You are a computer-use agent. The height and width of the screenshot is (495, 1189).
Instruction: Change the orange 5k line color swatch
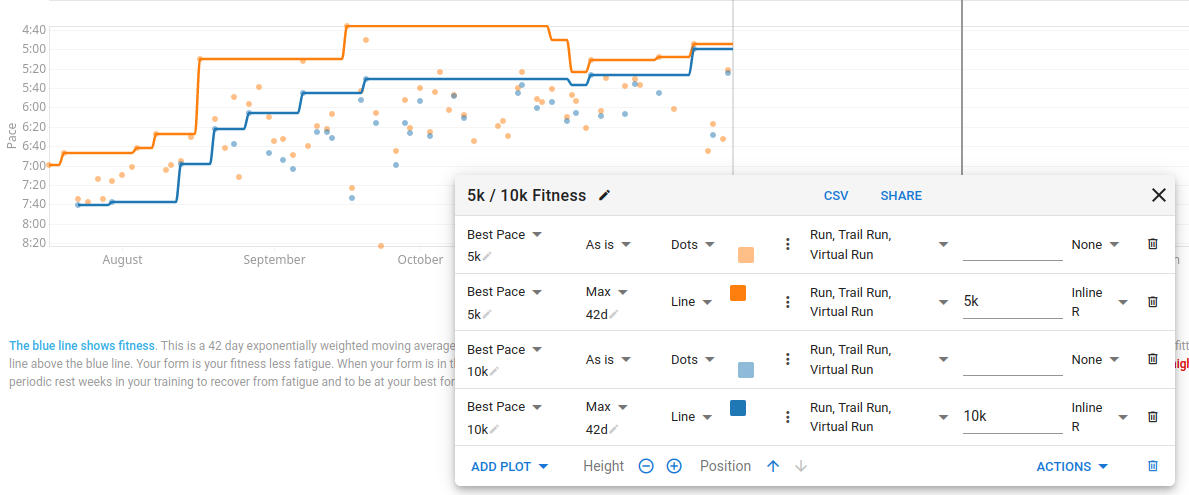738,293
